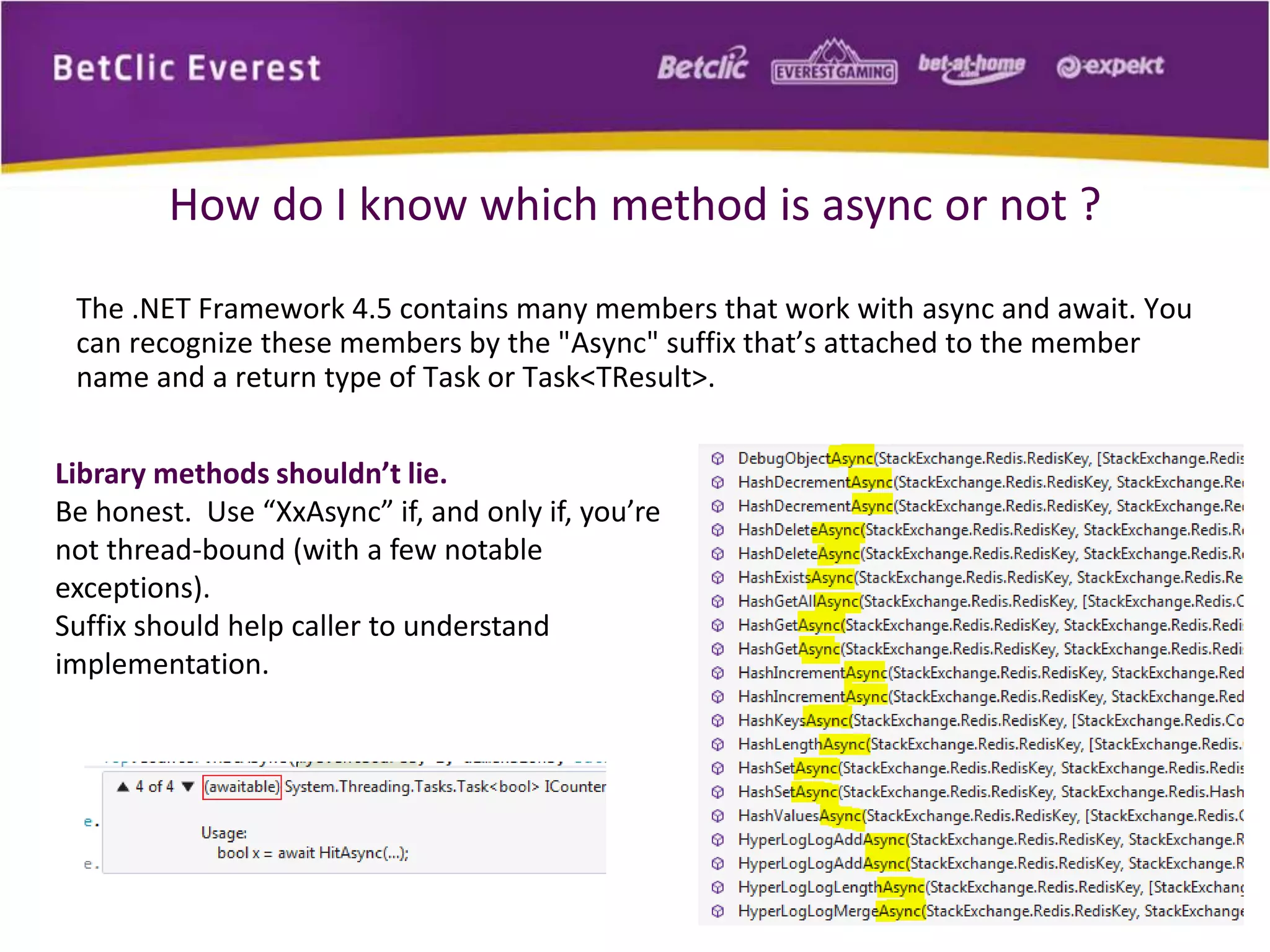Select HashLengthAsync in the completion list

click(x=971, y=744)
